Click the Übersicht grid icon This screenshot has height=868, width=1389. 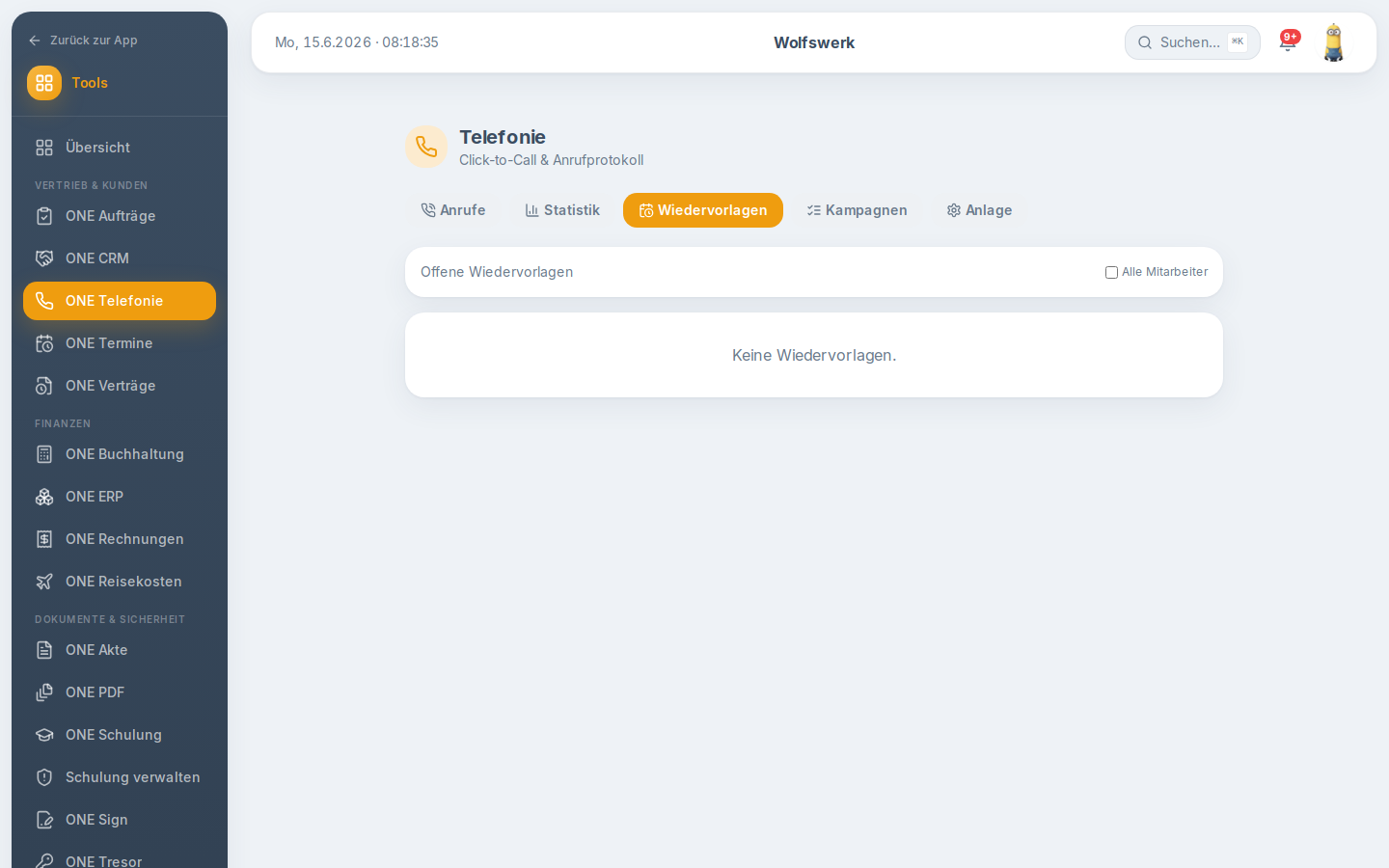(x=44, y=148)
